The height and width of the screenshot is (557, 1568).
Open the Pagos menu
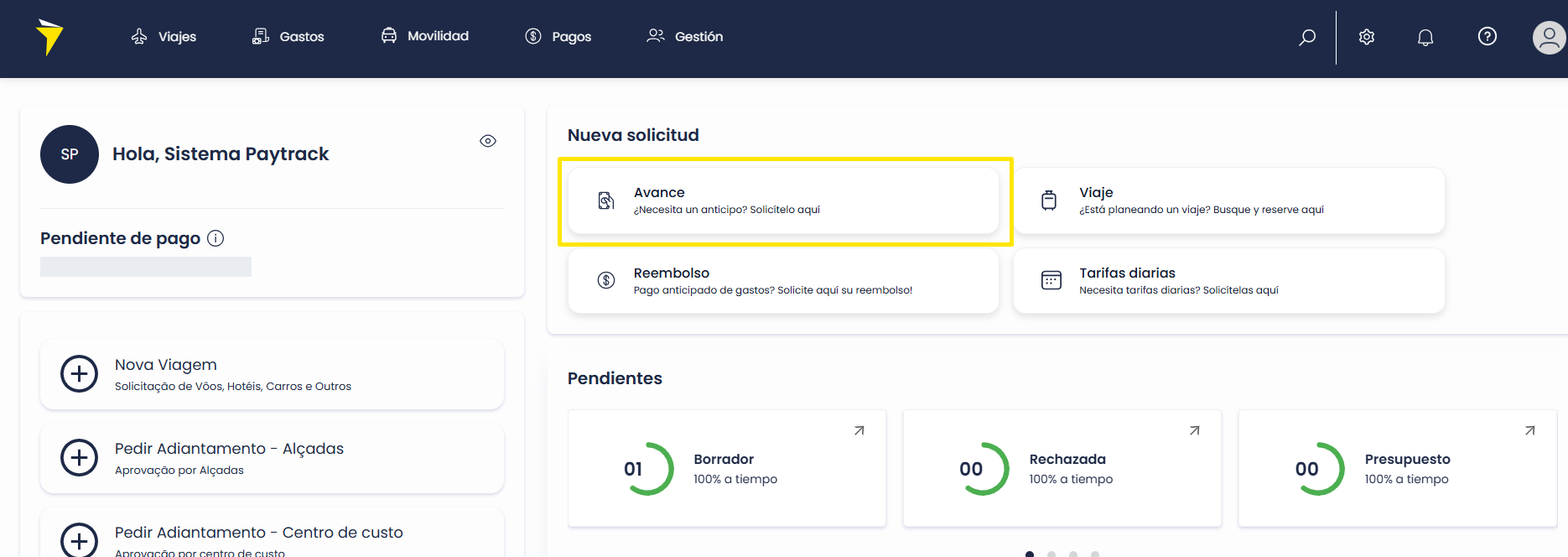click(x=558, y=36)
